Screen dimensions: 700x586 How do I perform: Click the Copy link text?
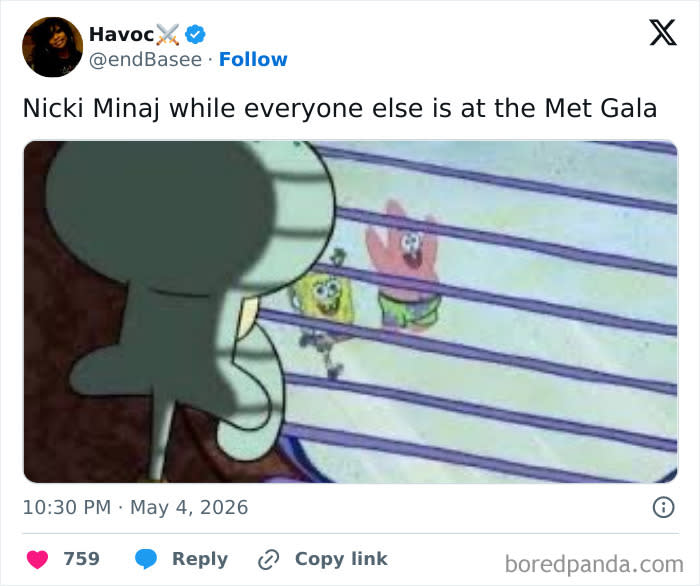pos(341,559)
